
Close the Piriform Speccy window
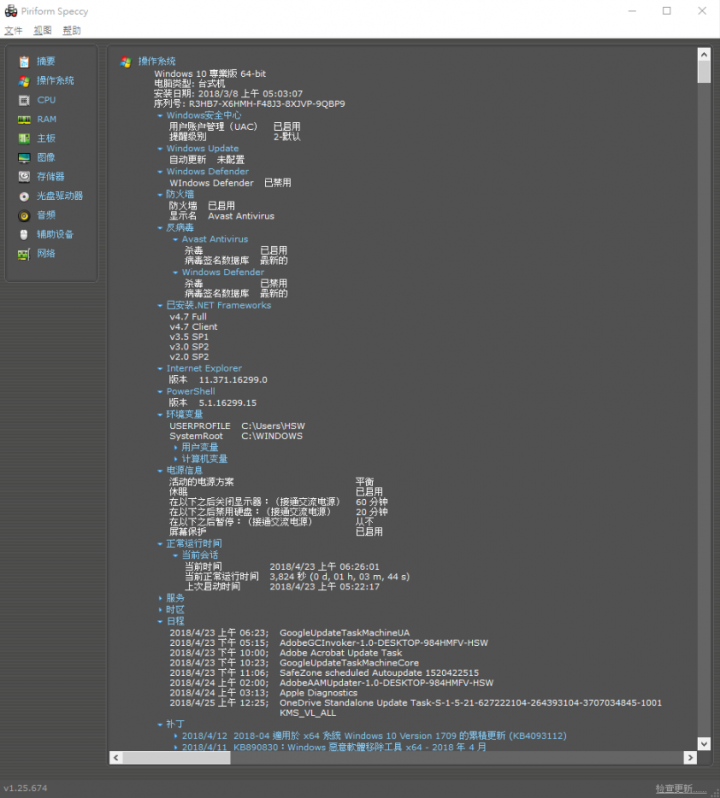coord(702,11)
